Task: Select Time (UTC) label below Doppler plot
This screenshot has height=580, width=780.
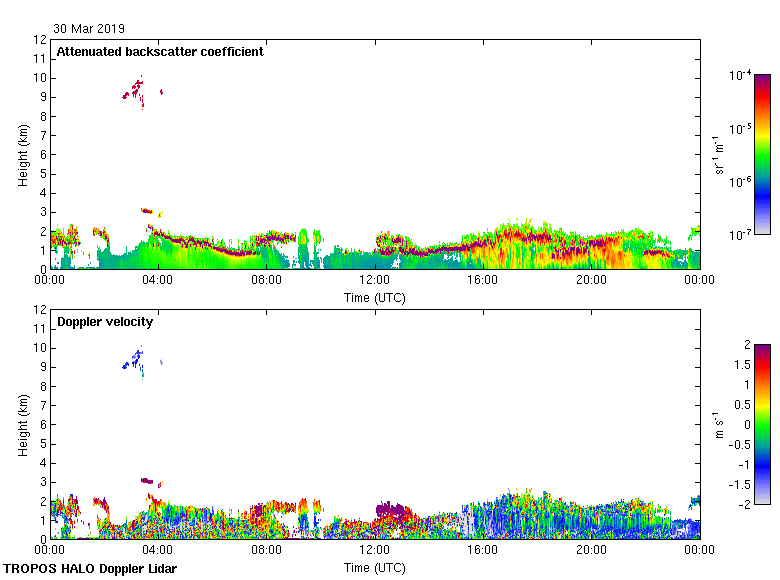Action: (375, 567)
